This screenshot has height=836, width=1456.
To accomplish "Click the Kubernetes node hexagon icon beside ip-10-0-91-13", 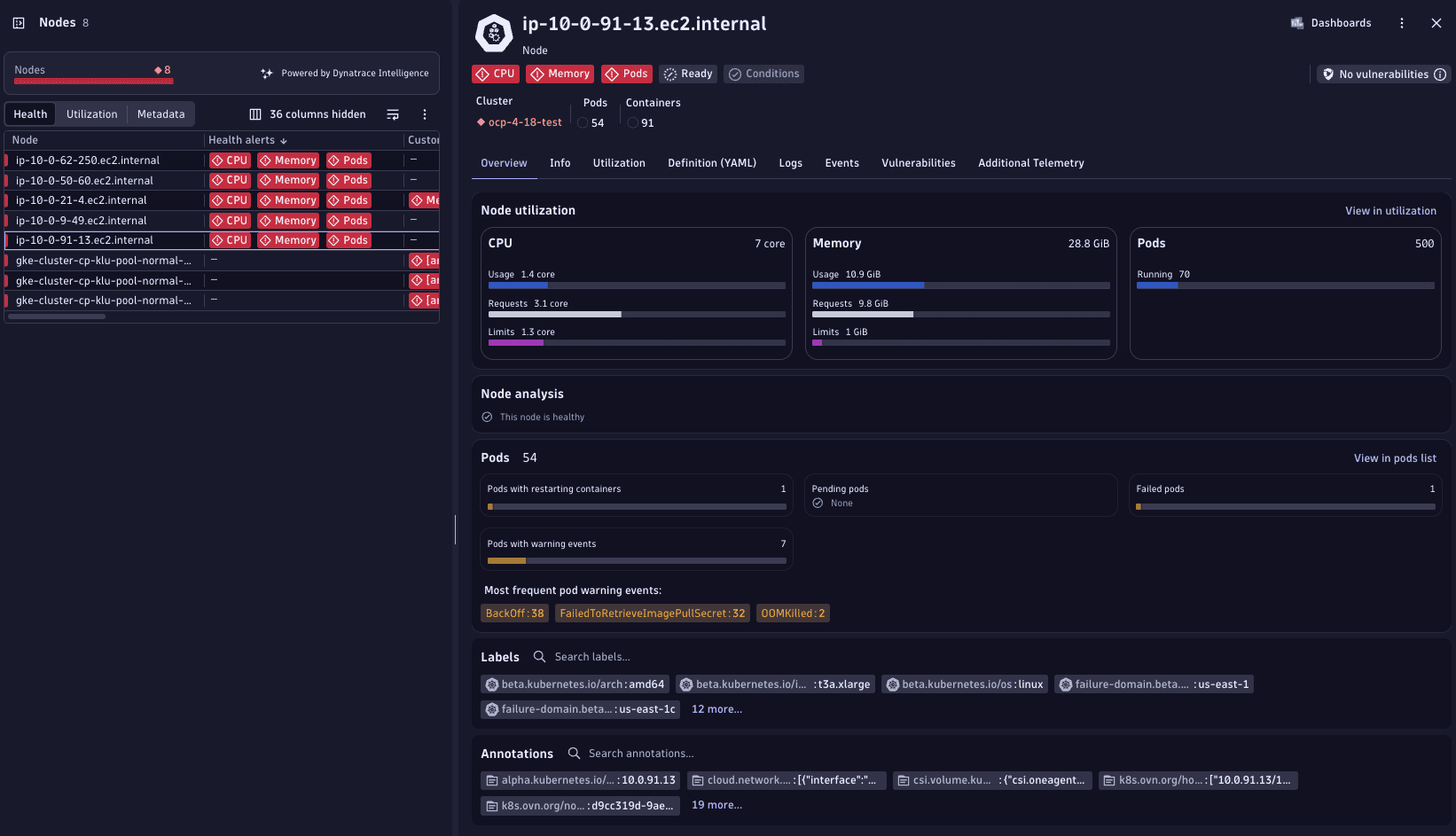I will pos(494,33).
